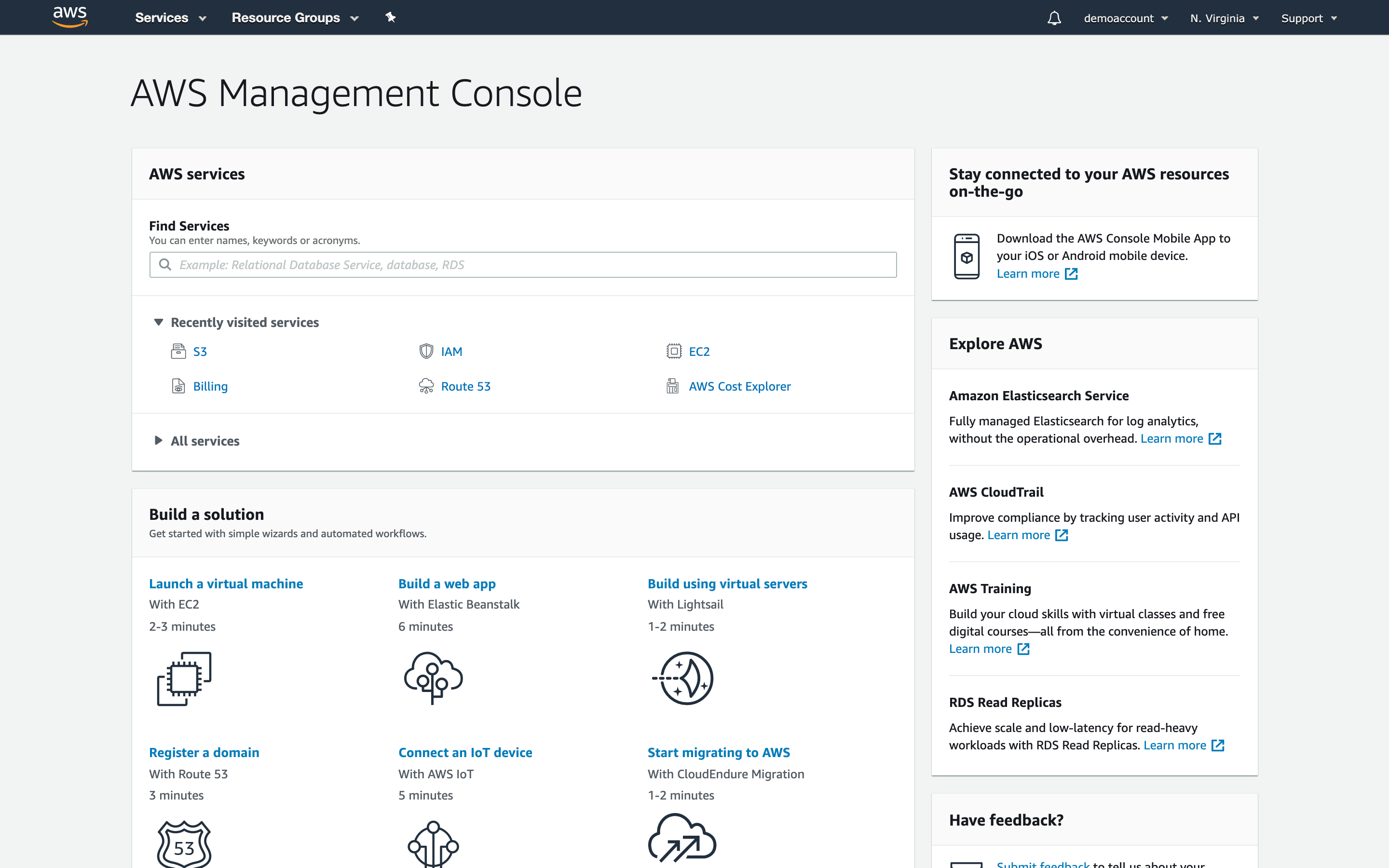Collapse the Recently visited services section
Image resolution: width=1389 pixels, height=868 pixels.
[236, 322]
